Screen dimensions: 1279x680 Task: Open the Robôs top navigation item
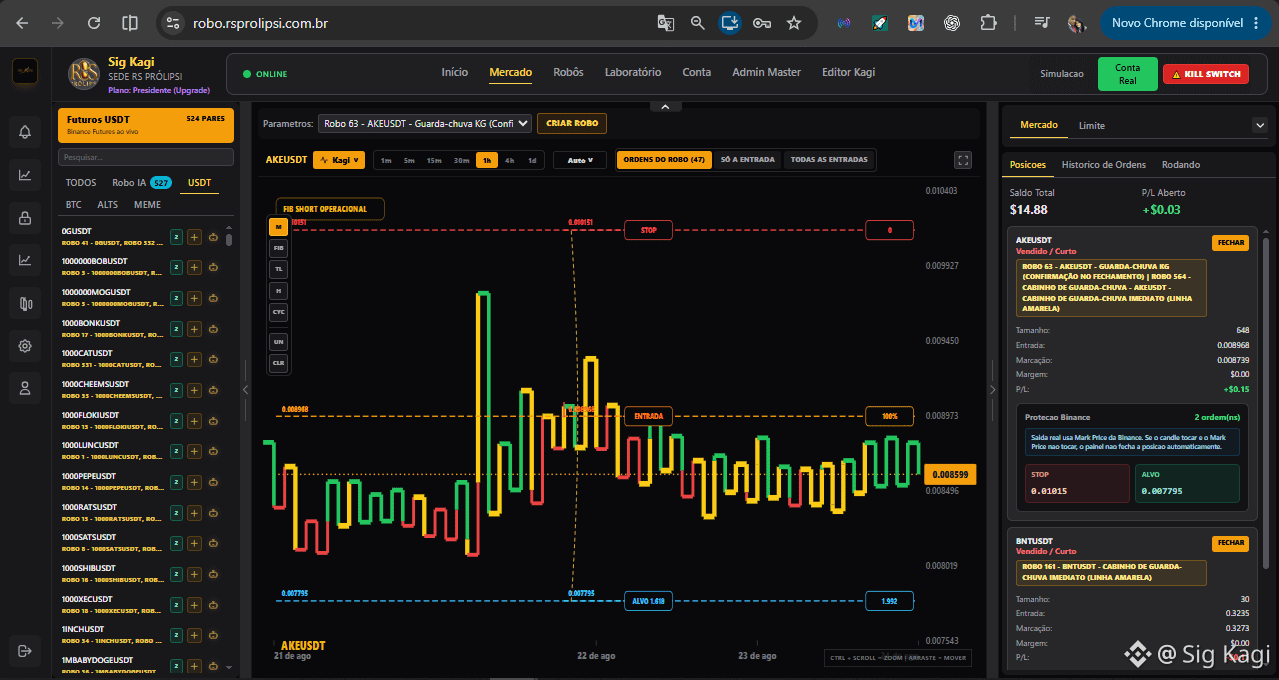(568, 72)
